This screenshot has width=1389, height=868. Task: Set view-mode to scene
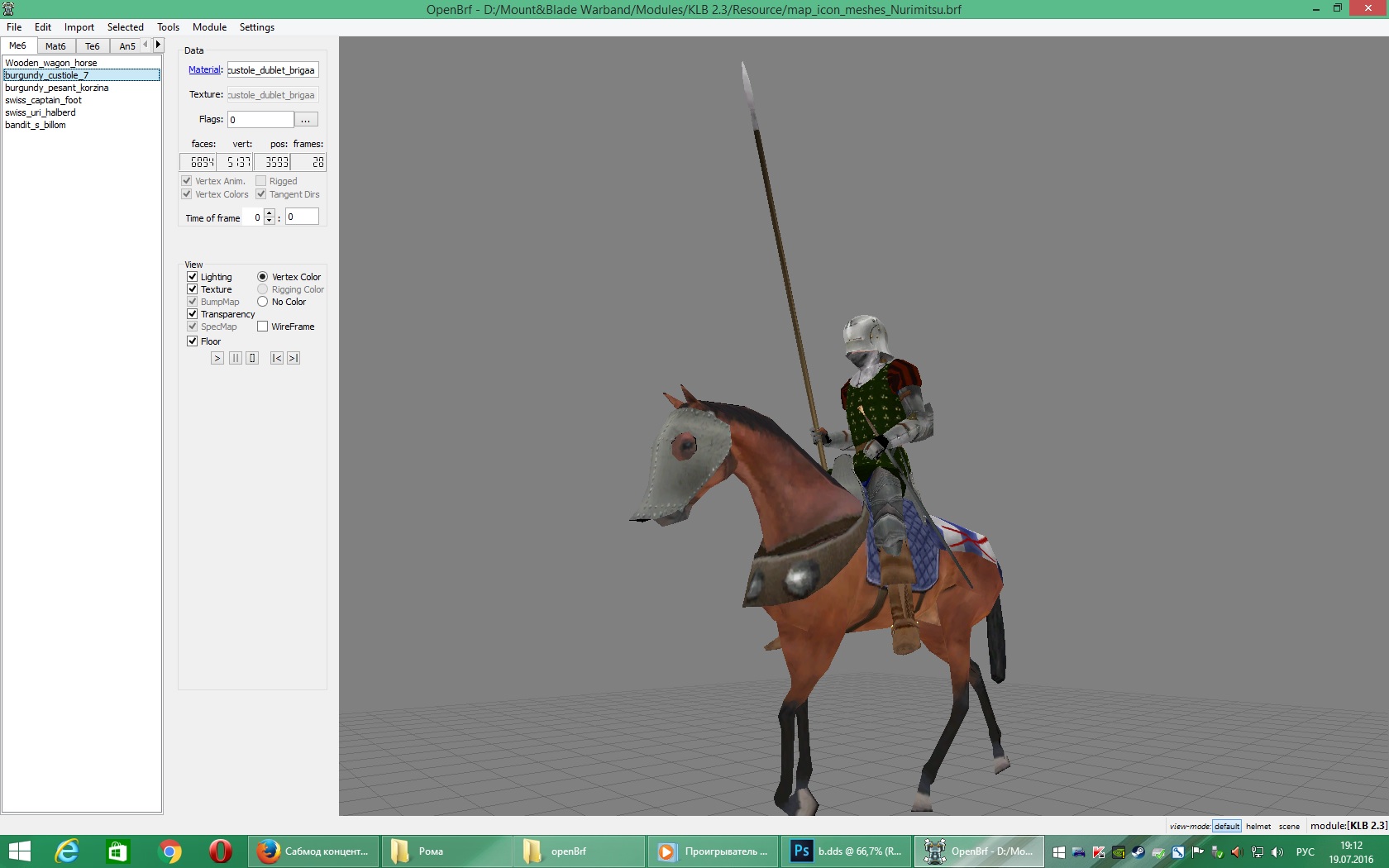1289,827
